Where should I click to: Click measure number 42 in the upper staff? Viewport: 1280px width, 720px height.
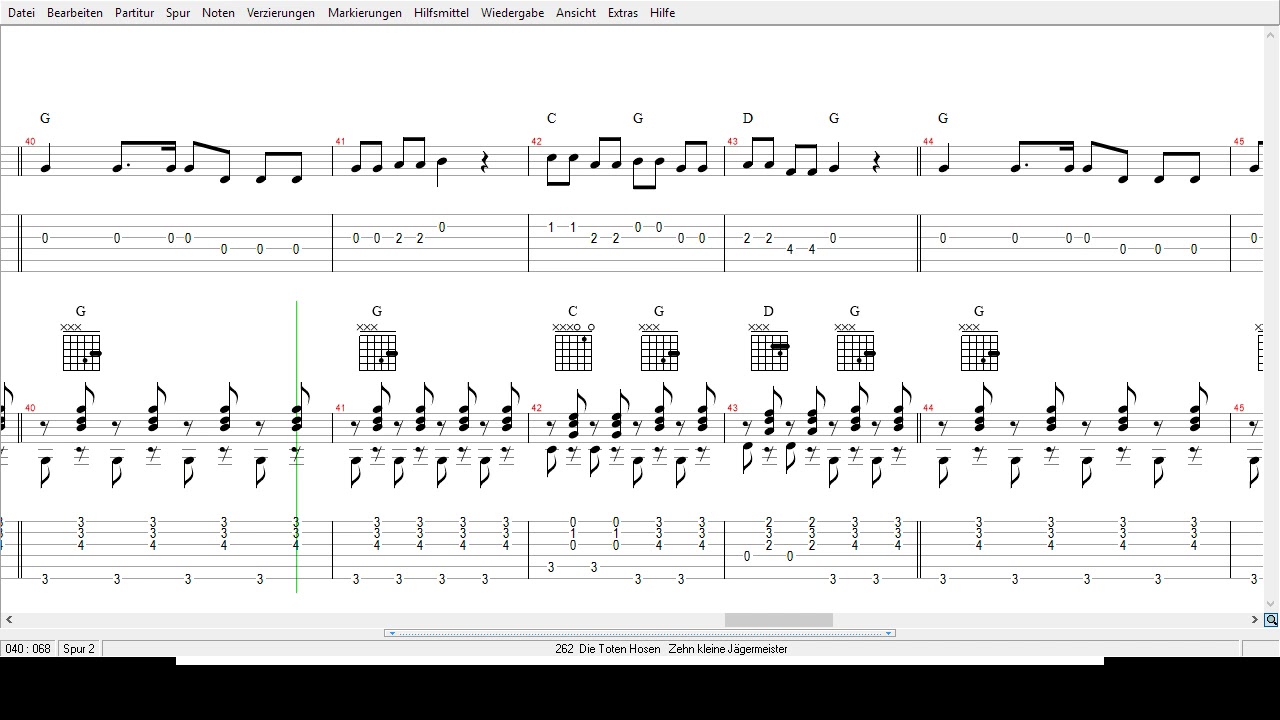[536, 142]
